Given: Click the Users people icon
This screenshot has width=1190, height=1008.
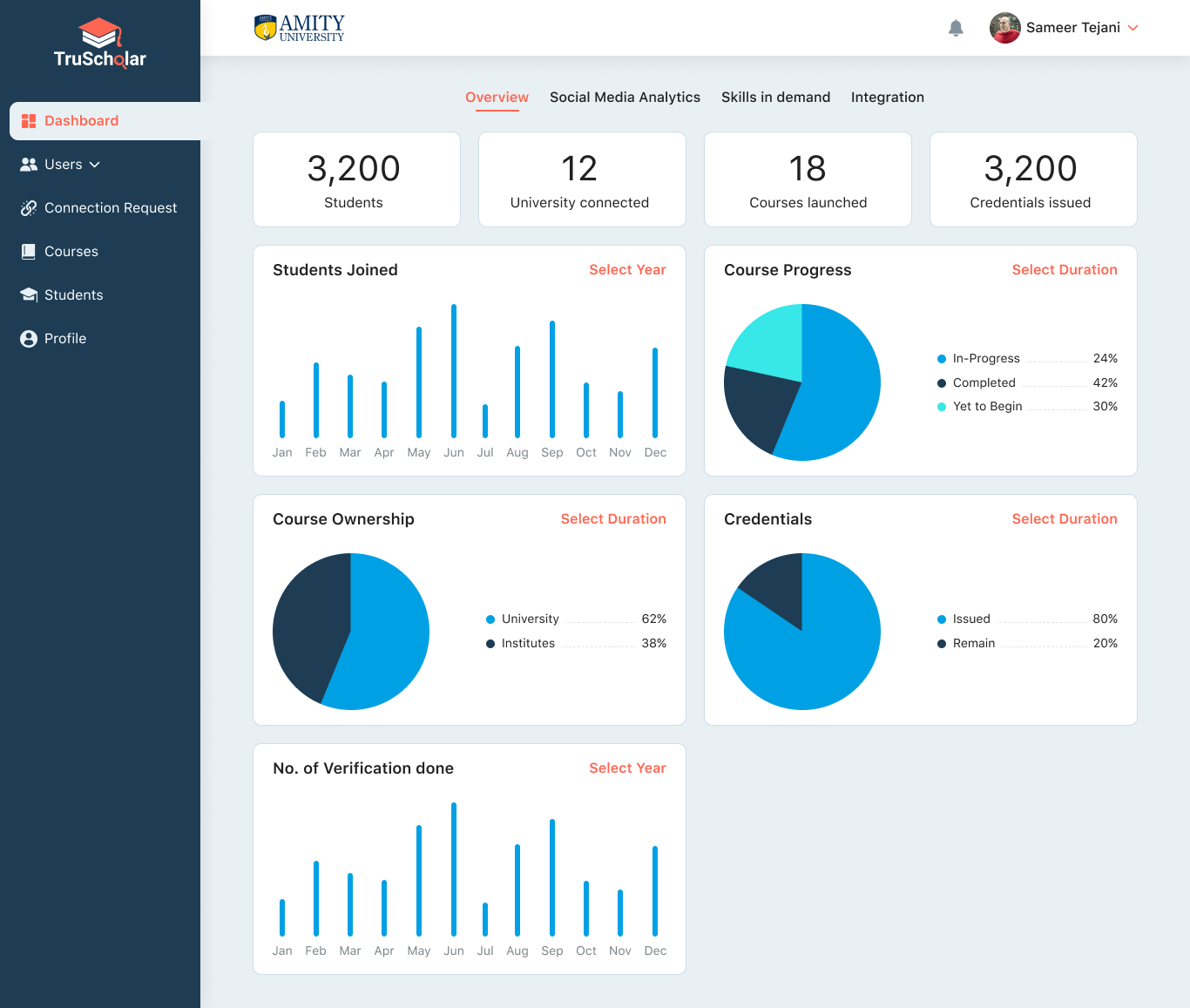Looking at the screenshot, I should (29, 165).
